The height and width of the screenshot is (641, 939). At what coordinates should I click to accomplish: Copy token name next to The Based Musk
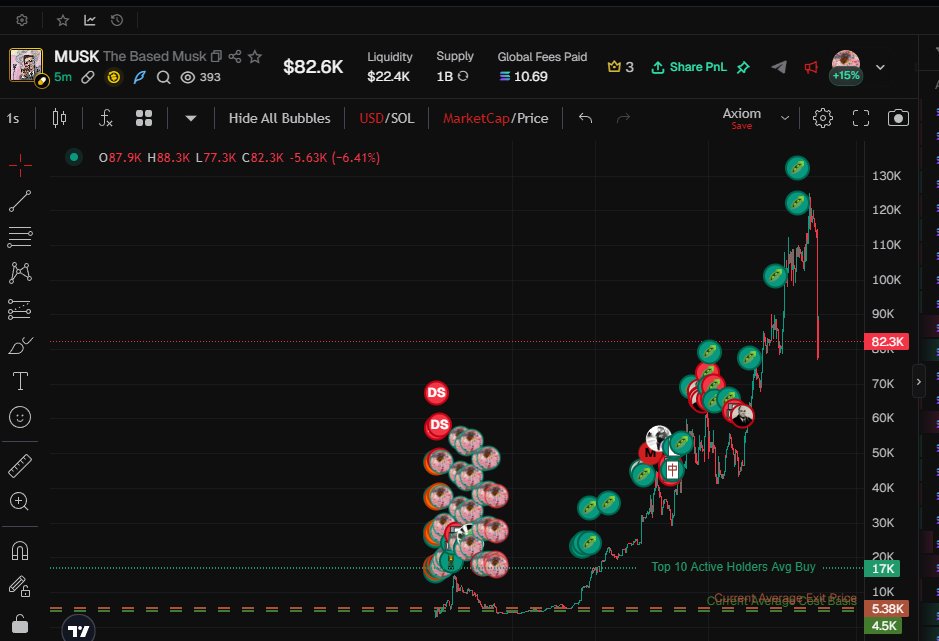click(x=216, y=56)
